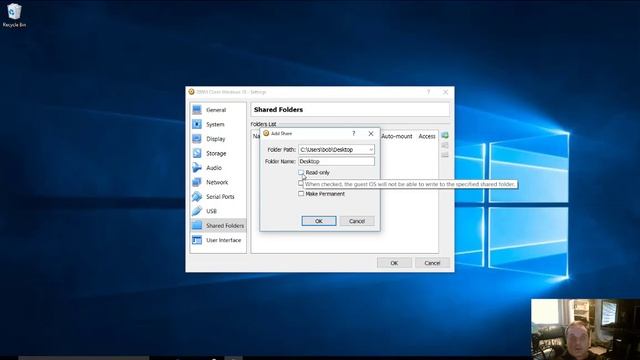Enable the Read-only checkbox

coord(301,173)
